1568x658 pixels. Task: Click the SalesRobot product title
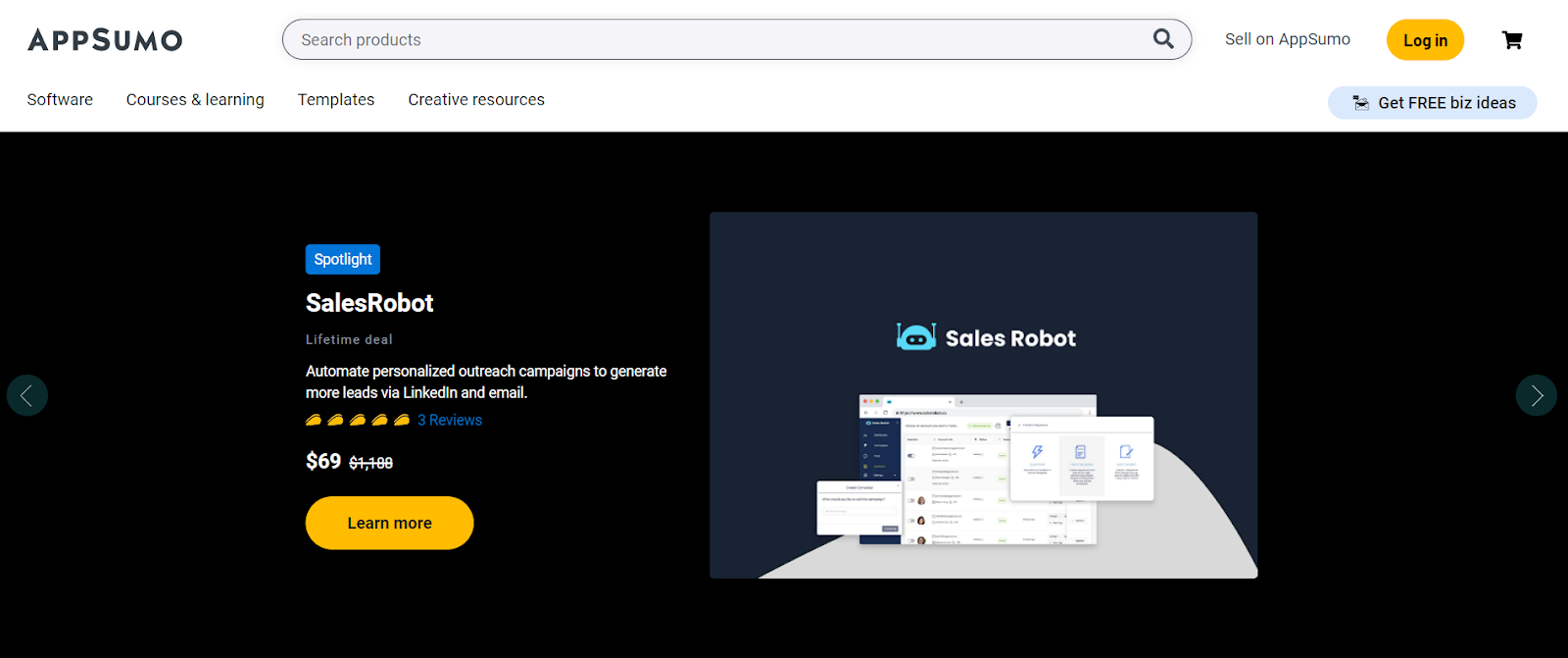tap(369, 303)
